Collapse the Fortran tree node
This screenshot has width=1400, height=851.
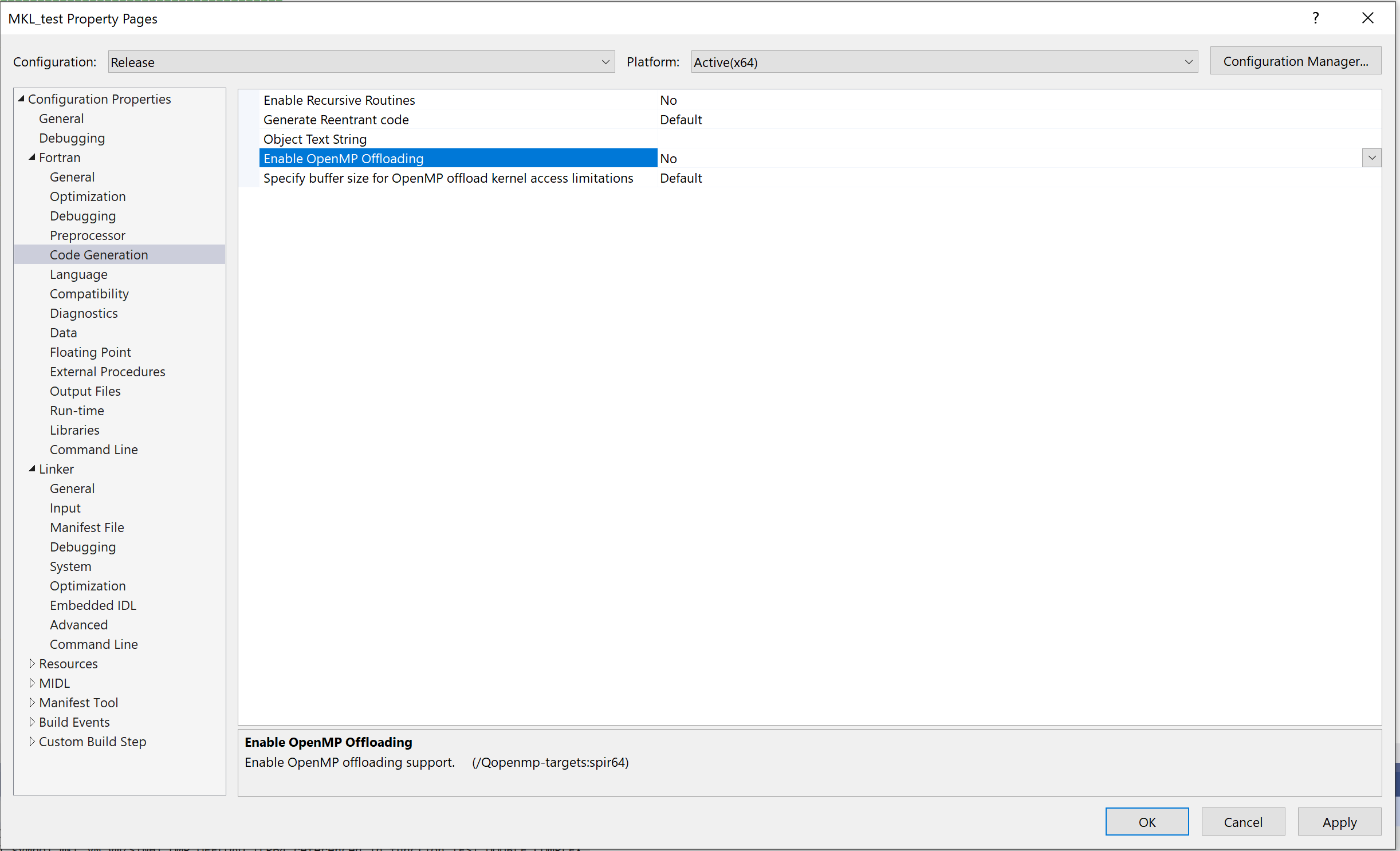[33, 157]
